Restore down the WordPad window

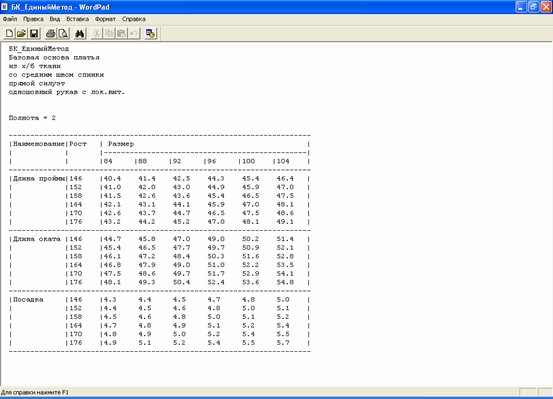534,7
